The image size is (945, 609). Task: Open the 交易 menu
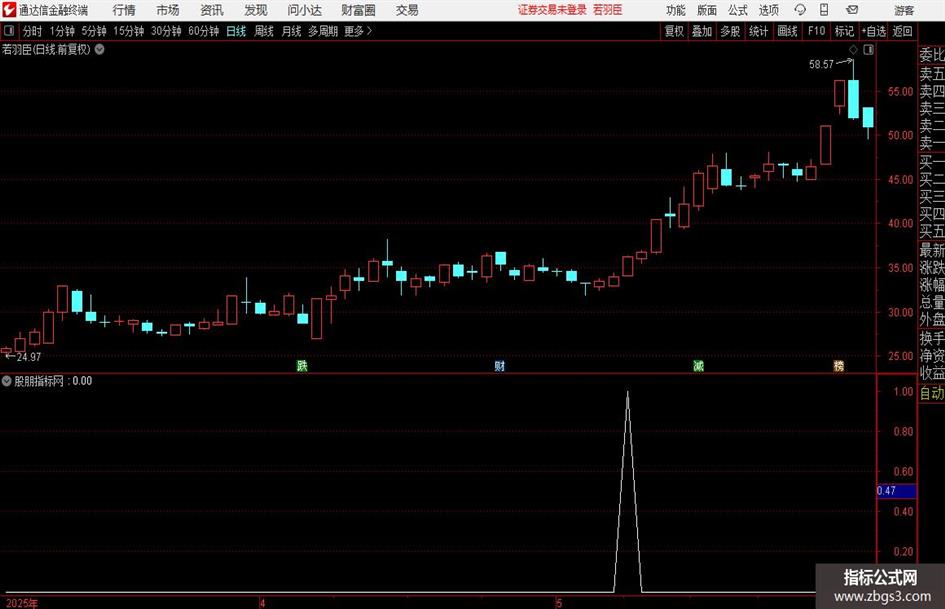click(407, 10)
